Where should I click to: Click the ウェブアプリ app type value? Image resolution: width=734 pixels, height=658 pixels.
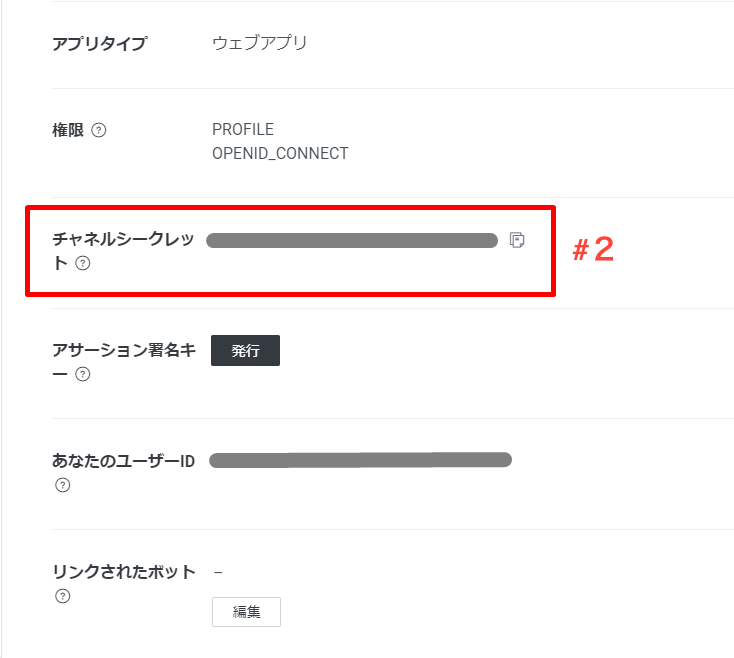coord(260,43)
